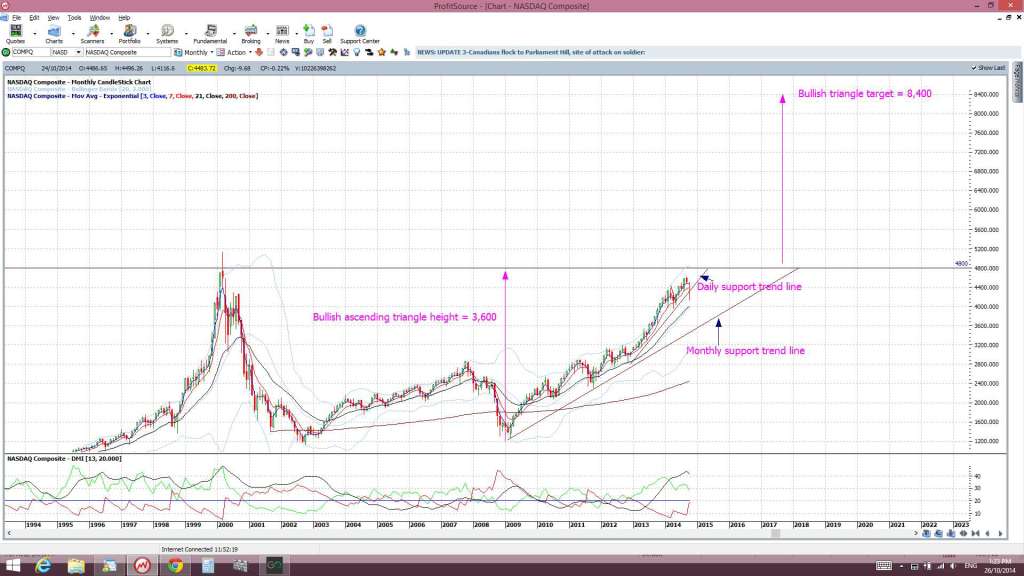Expand the Systems dropdown arrow
Viewport: 1024px width, 576px height.
pyautogui.click(x=186, y=33)
